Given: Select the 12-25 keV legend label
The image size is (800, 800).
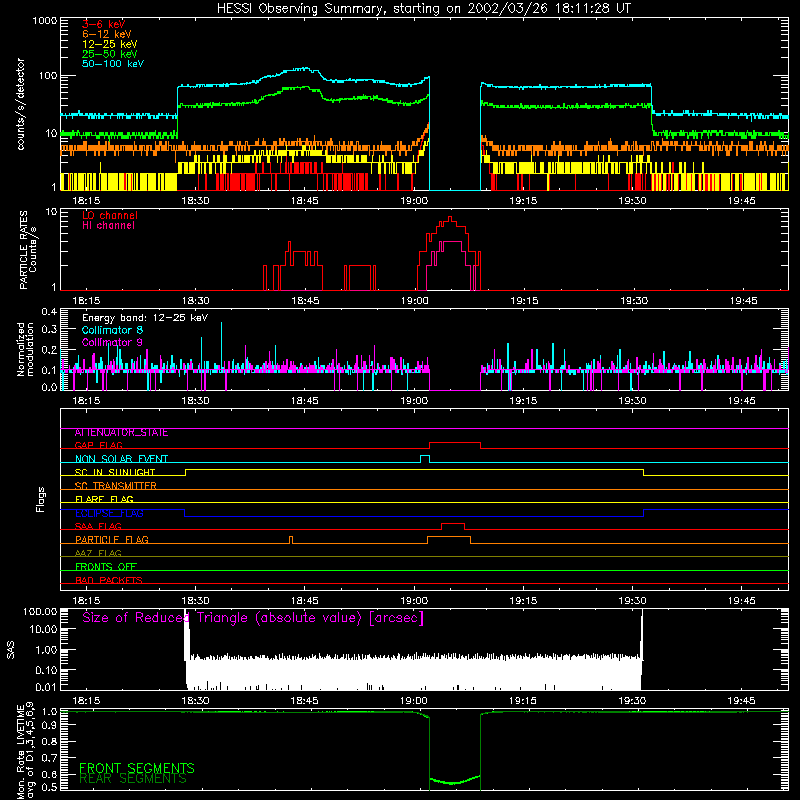Looking at the screenshot, I should pos(109,44).
